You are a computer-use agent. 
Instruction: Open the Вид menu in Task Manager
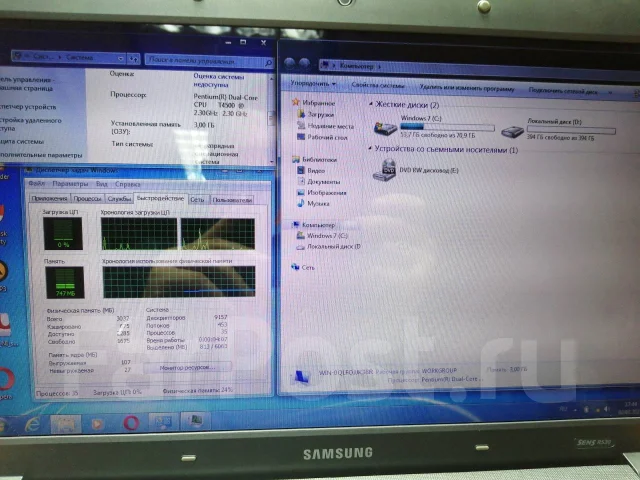click(x=102, y=184)
